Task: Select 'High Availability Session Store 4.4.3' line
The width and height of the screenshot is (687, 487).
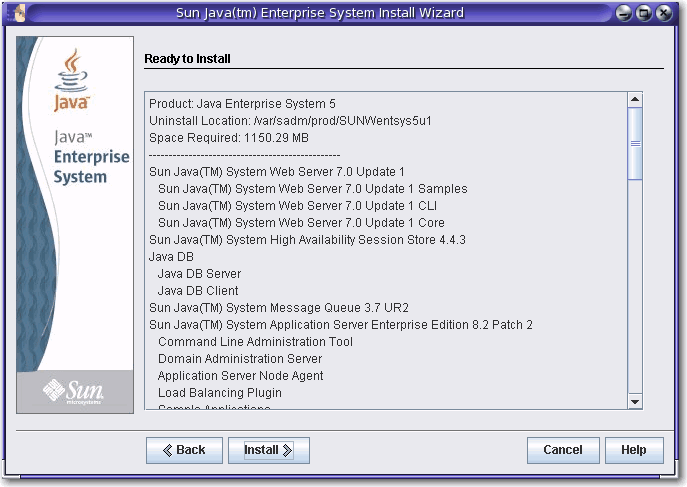Action: click(307, 240)
